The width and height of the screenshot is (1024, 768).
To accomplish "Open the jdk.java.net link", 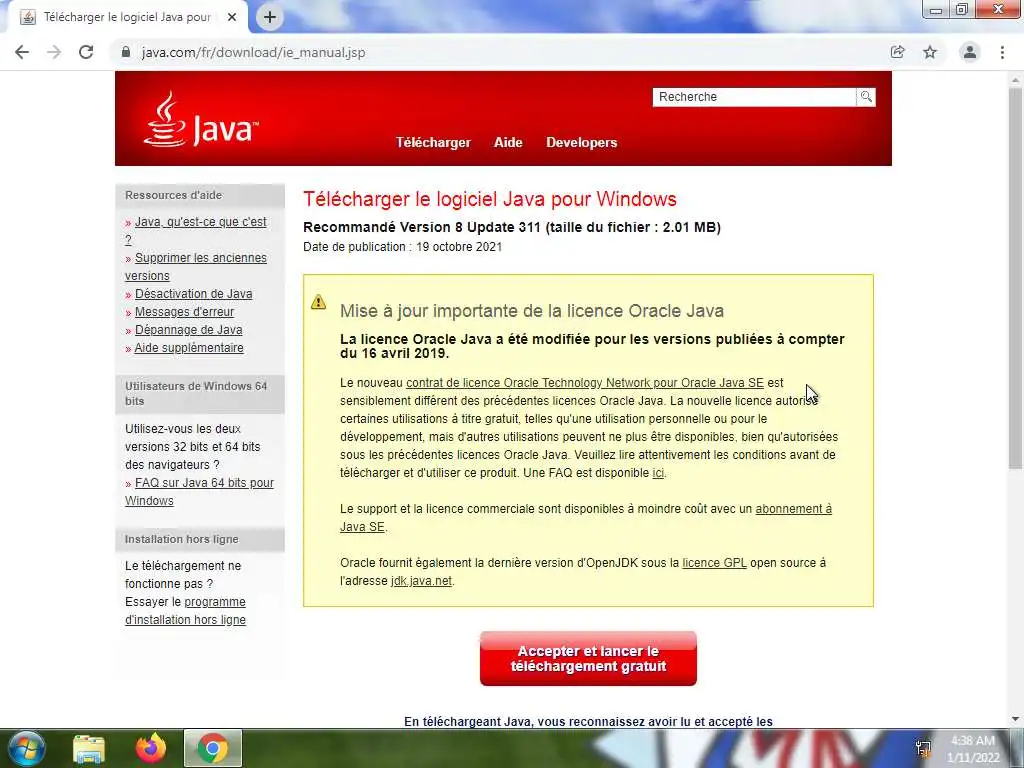I will point(421,581).
